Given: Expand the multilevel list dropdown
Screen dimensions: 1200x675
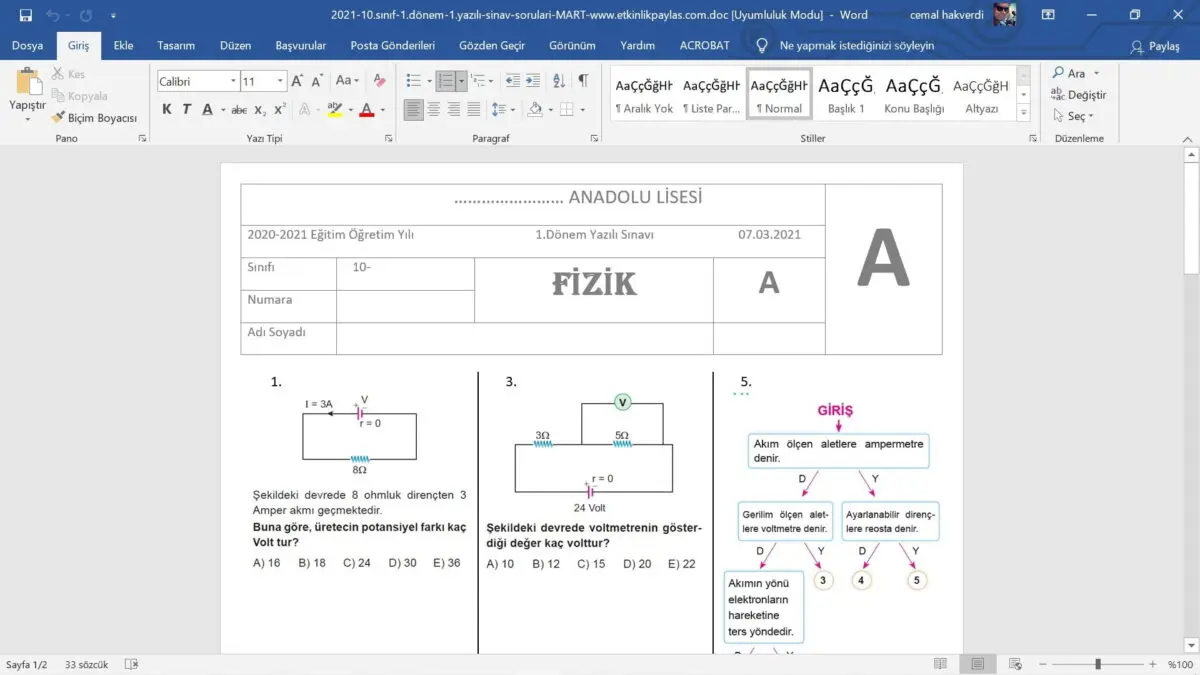Looking at the screenshot, I should 489,81.
